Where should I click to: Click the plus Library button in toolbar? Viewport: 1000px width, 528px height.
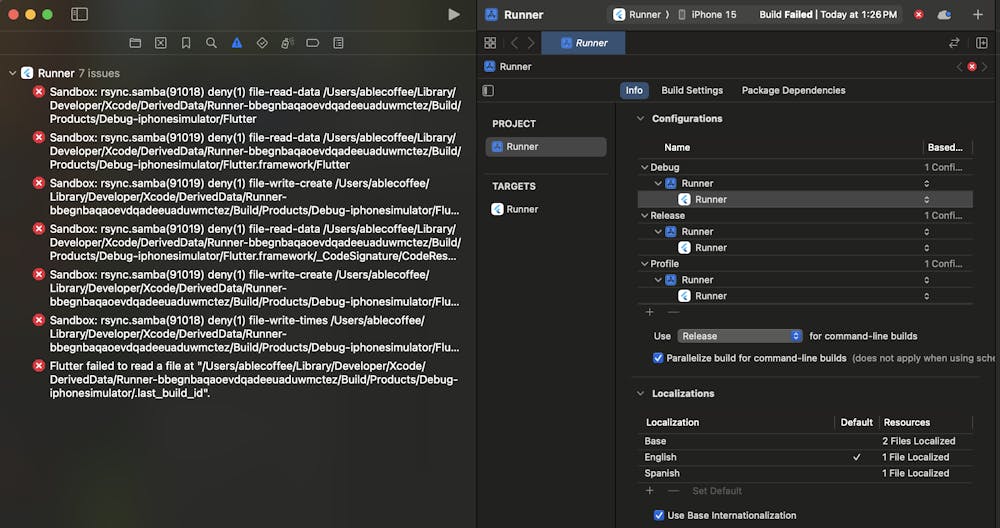[978, 14]
